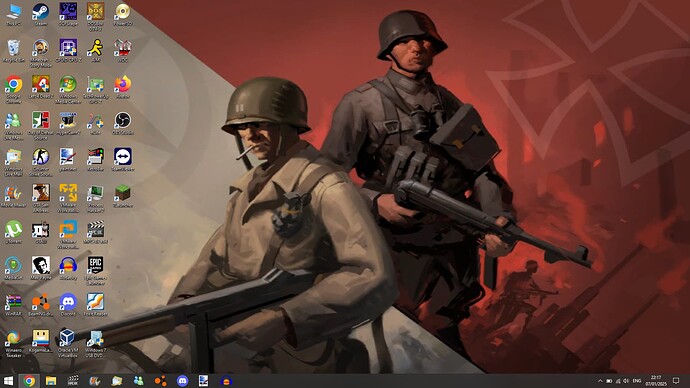The image size is (690, 388).
Task: Open the Movie Maker desktop shortcut
Action: click(14, 196)
